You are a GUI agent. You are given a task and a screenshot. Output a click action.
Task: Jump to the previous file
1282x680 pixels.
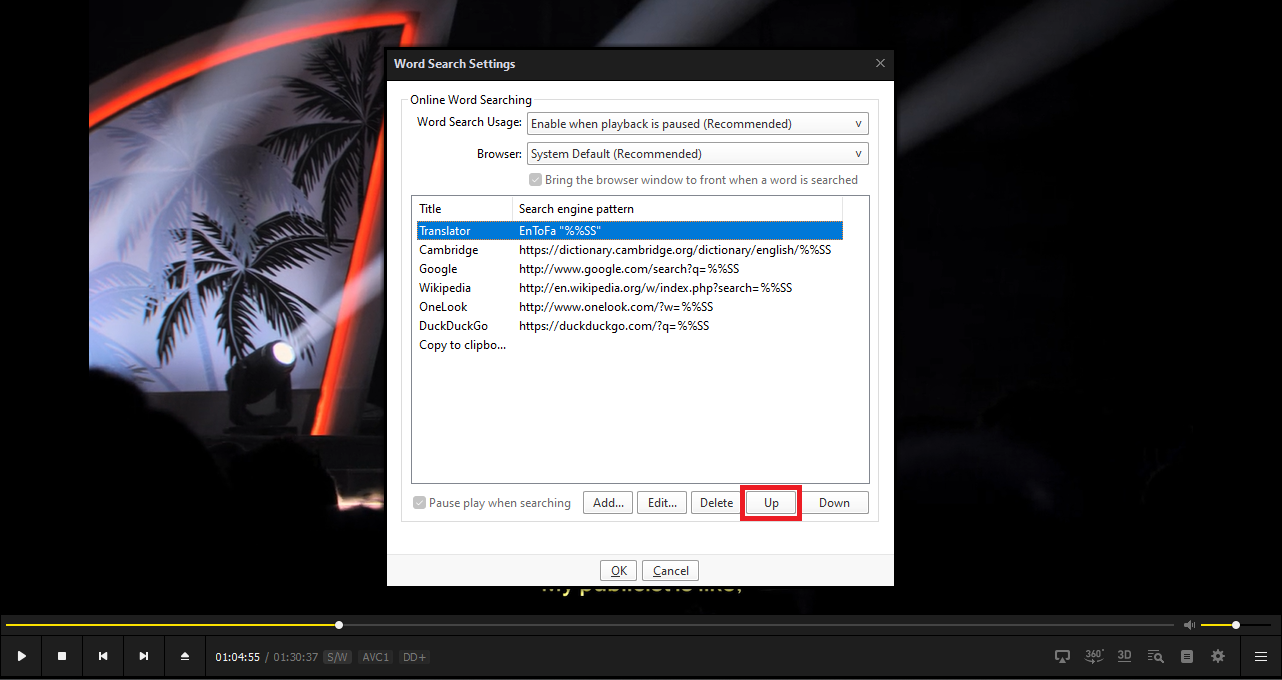click(x=103, y=656)
